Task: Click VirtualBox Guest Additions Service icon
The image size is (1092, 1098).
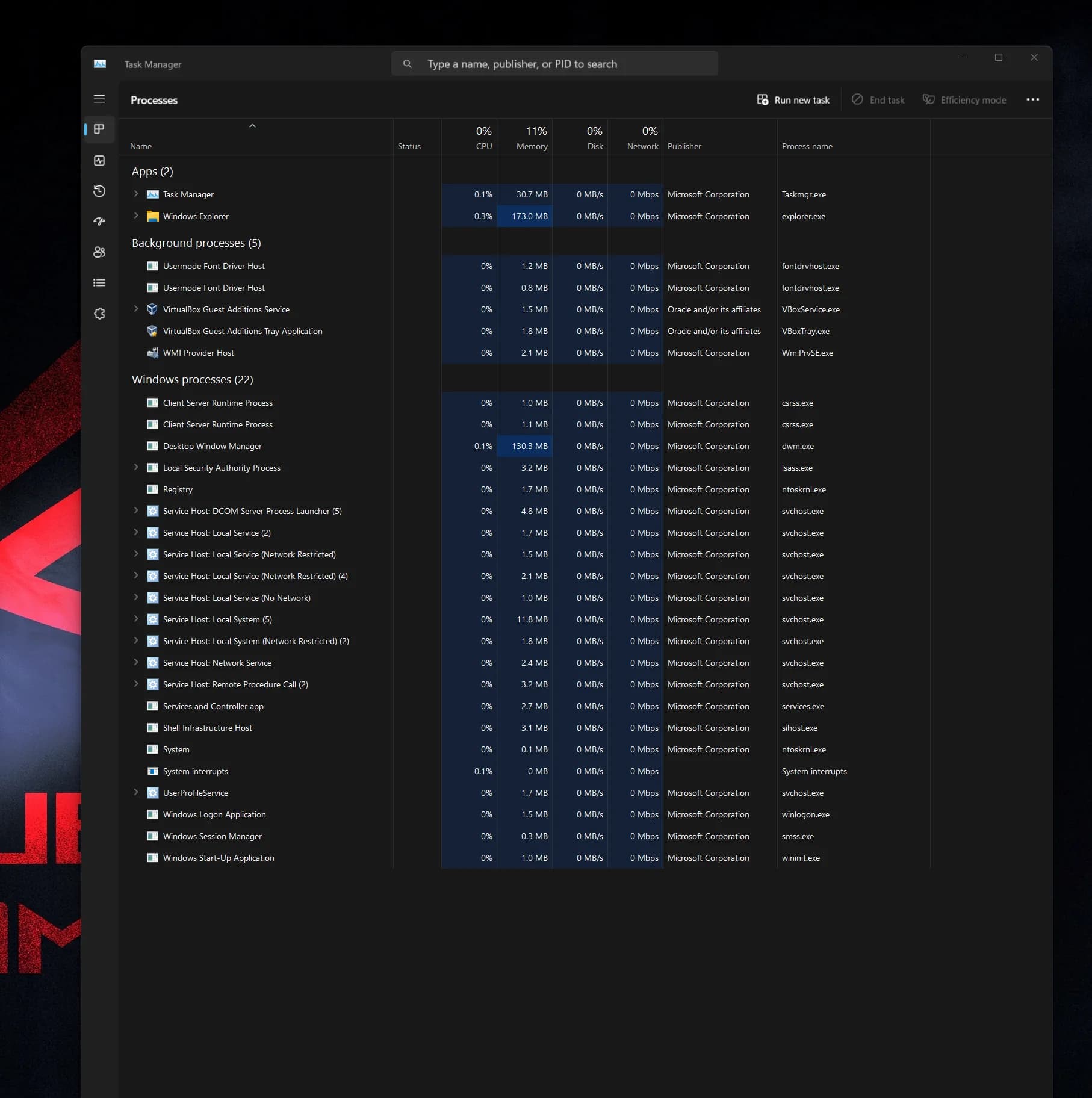Action: tap(152, 309)
